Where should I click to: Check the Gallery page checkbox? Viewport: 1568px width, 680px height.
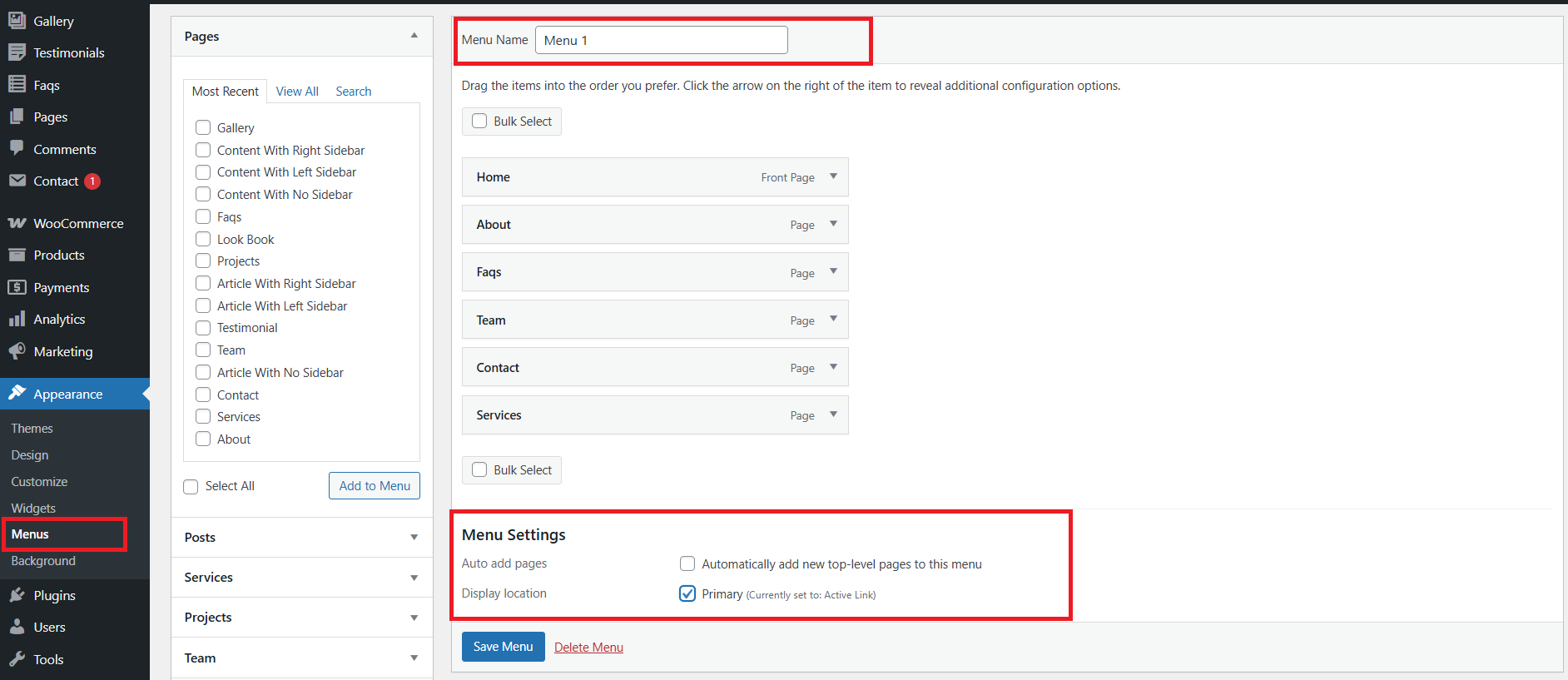tap(203, 127)
